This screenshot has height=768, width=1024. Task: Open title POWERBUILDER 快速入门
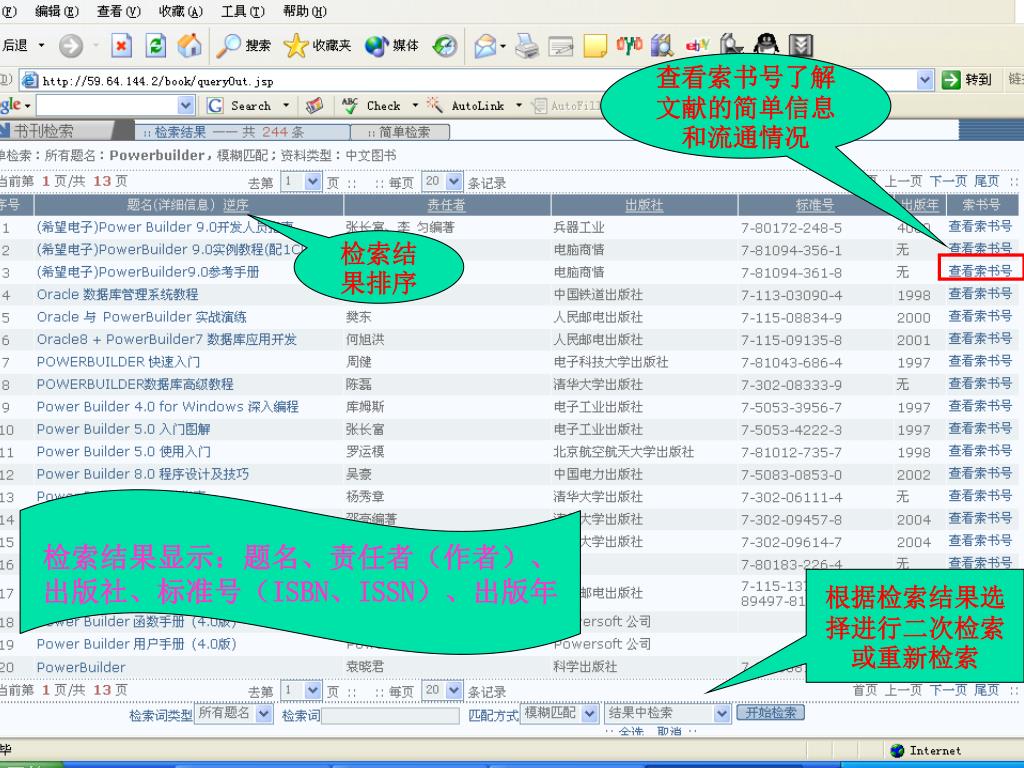(118, 362)
